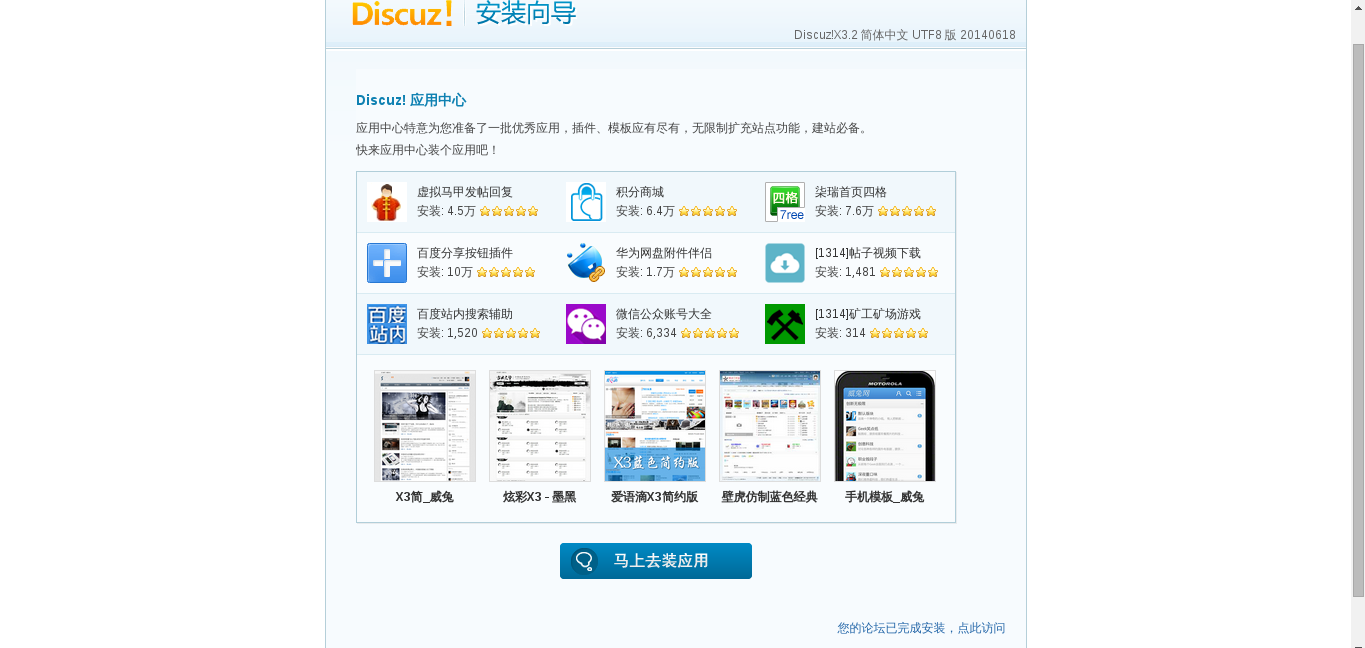Click the 矿工矿场游戏 pickaxe icon
1365x648 pixels.
coord(785,324)
